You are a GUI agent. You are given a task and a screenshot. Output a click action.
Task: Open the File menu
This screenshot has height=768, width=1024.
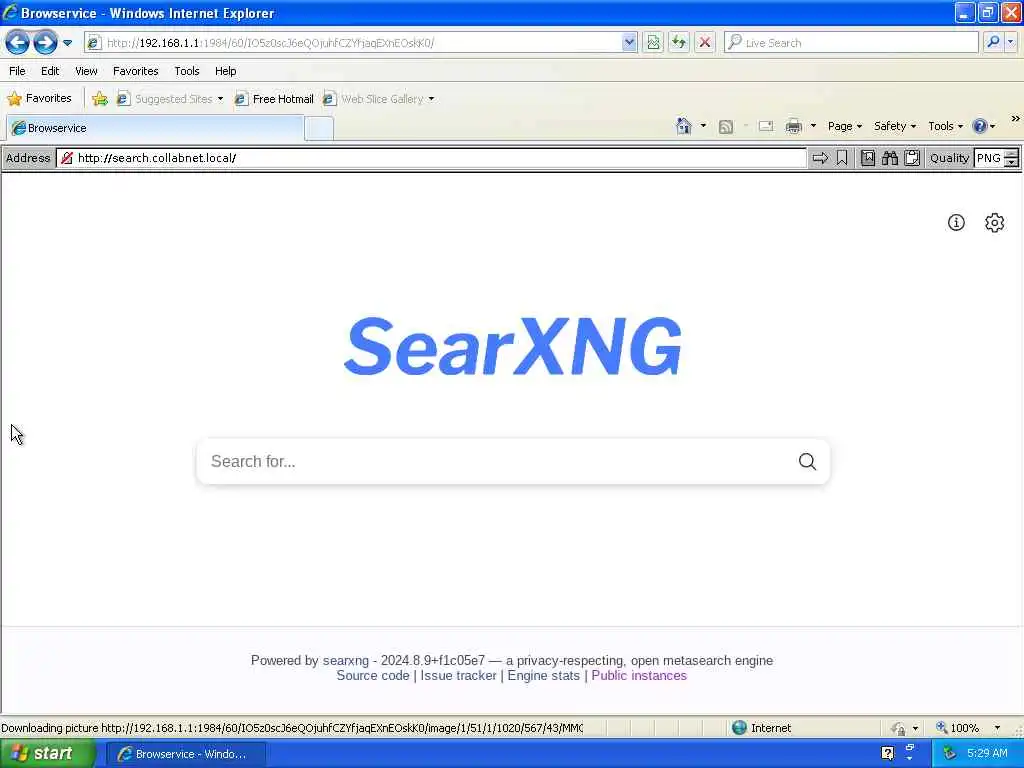[x=17, y=71]
